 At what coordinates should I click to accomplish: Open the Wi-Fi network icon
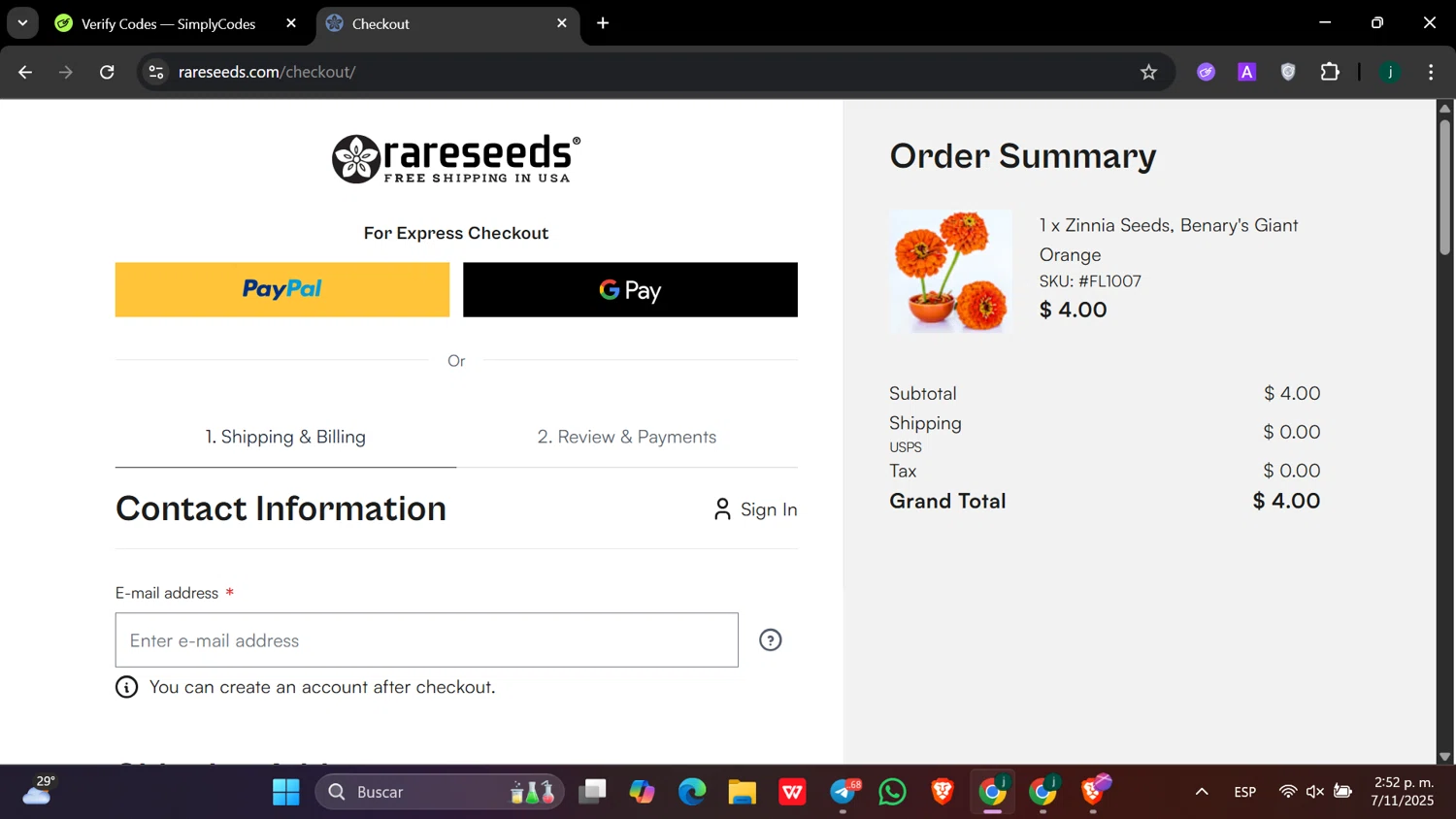[1288, 792]
